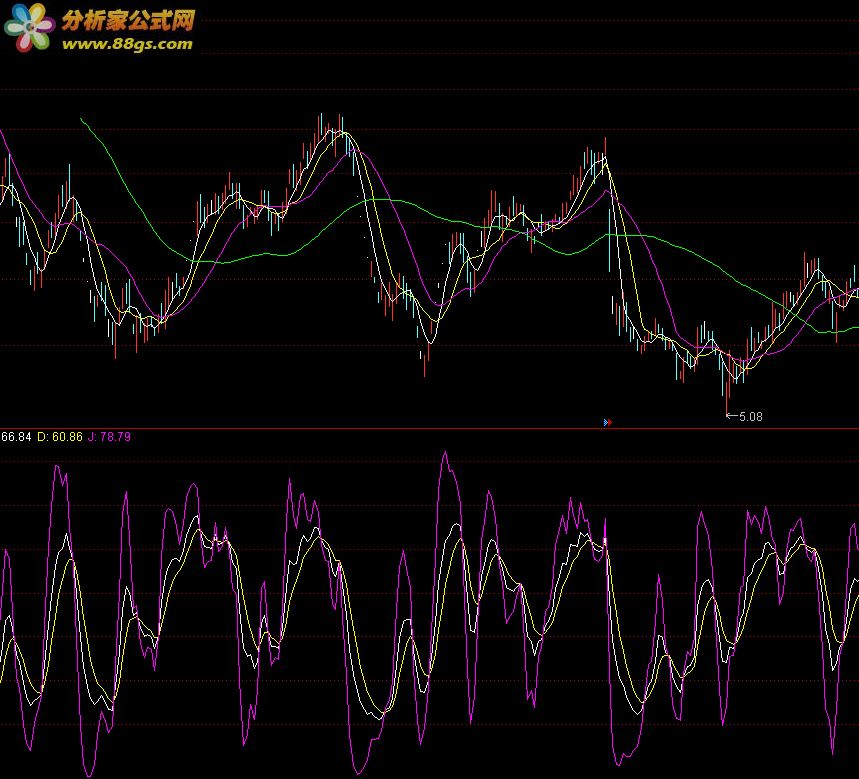Select the D: 60.86 indicator value
Screen dimensions: 859x779
tap(60, 437)
